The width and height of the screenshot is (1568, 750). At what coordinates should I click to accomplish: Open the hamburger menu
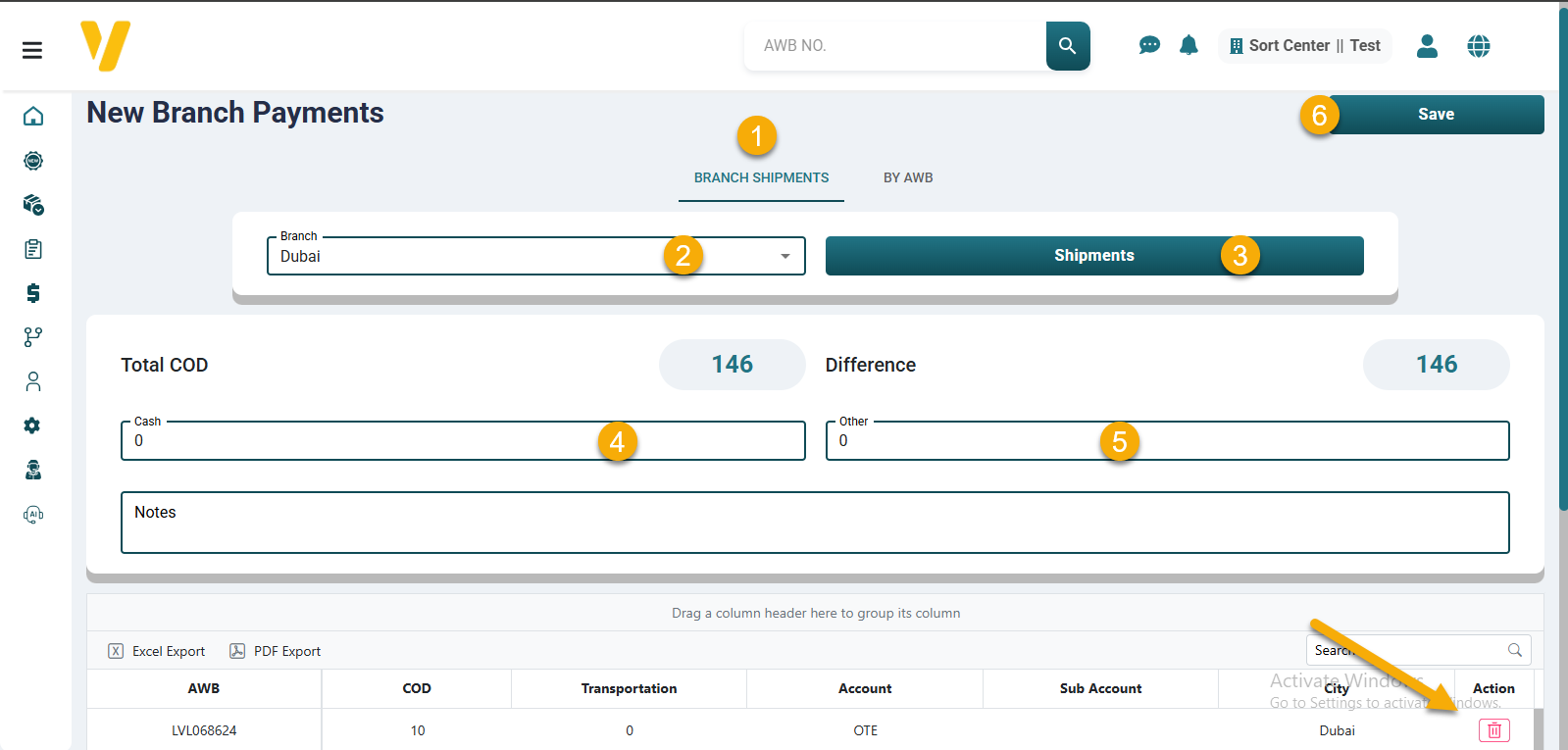coord(32,50)
